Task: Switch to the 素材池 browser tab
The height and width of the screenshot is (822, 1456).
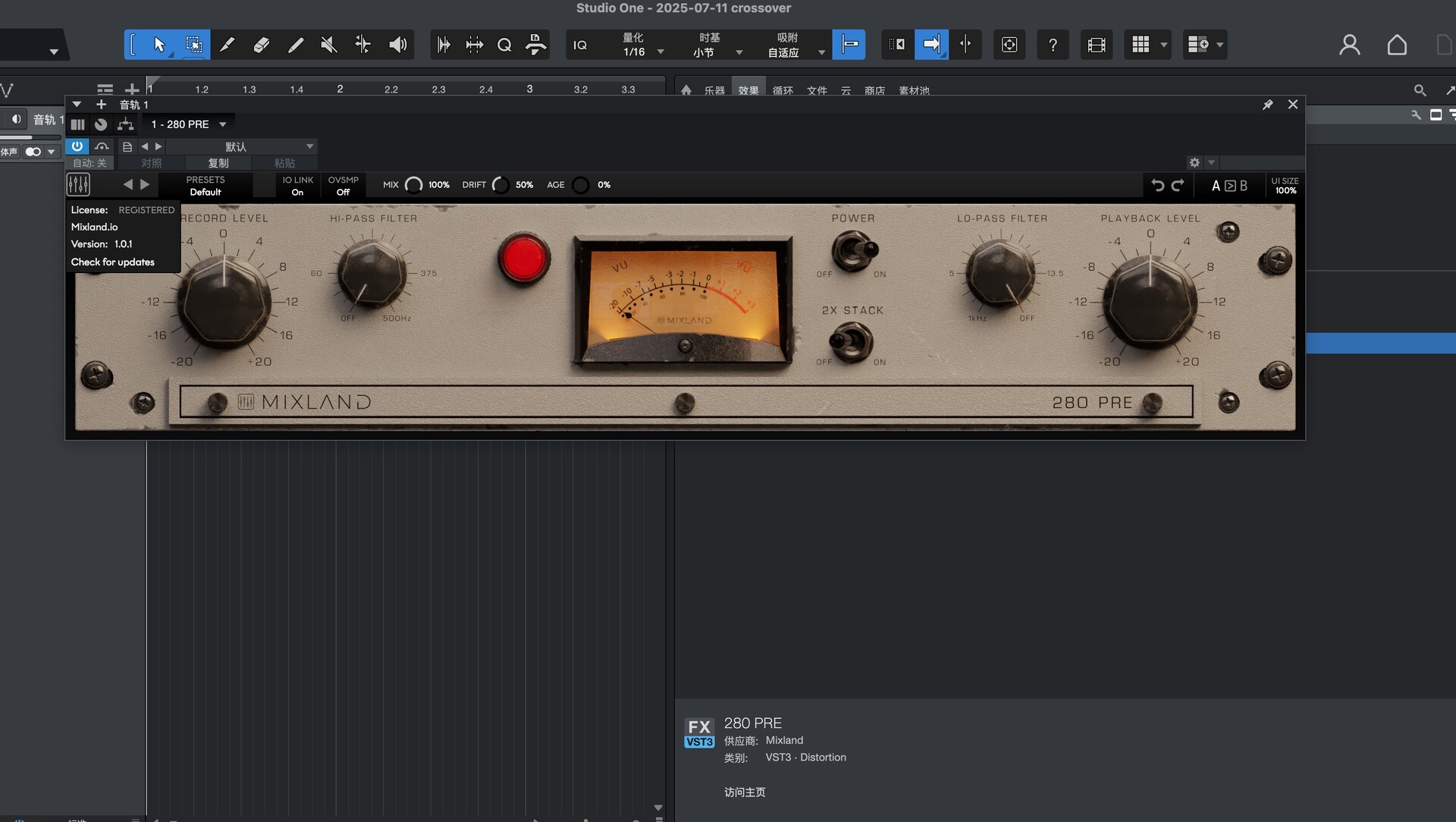Action: tap(914, 90)
